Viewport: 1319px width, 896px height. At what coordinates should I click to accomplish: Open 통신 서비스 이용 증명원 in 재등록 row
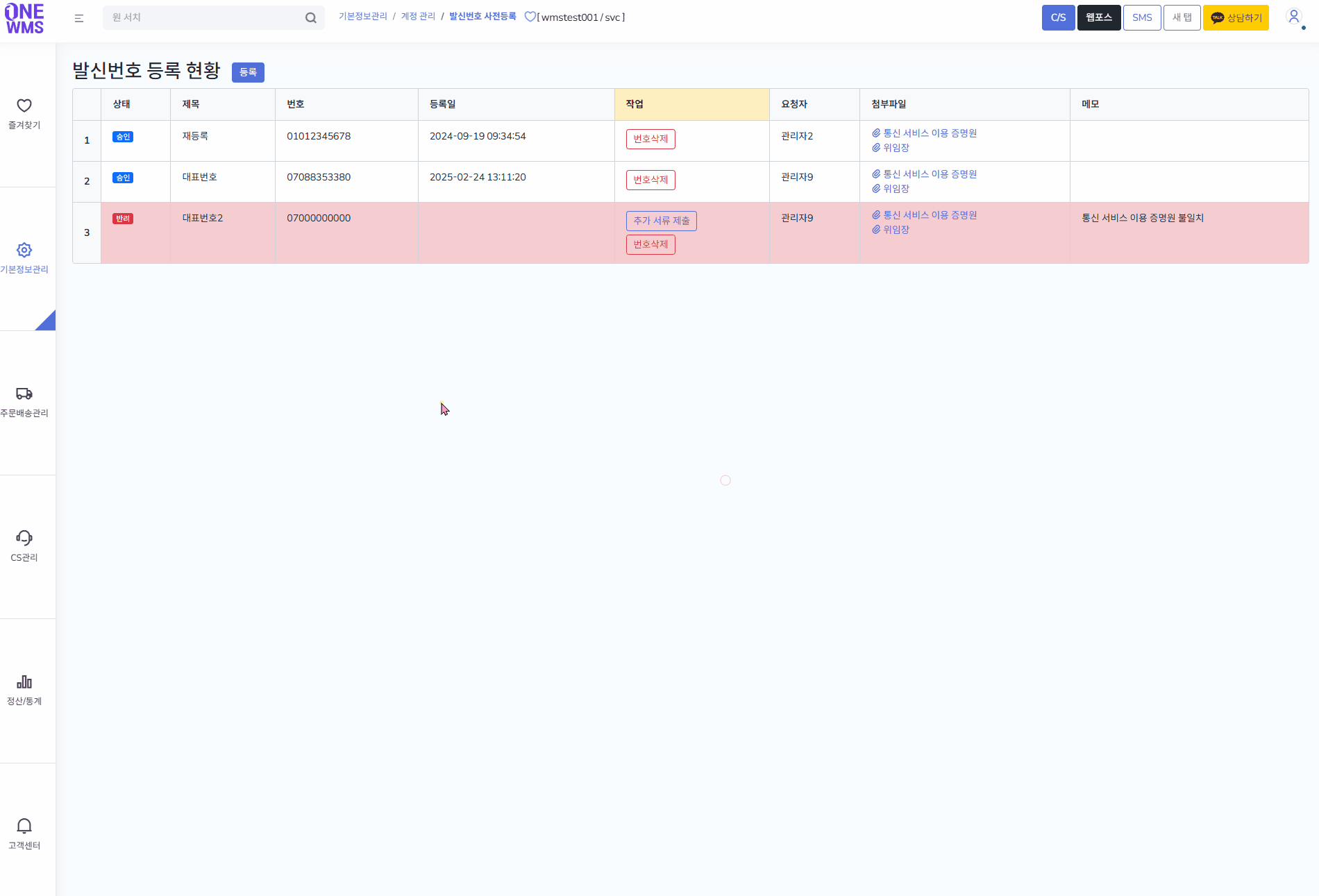point(925,133)
